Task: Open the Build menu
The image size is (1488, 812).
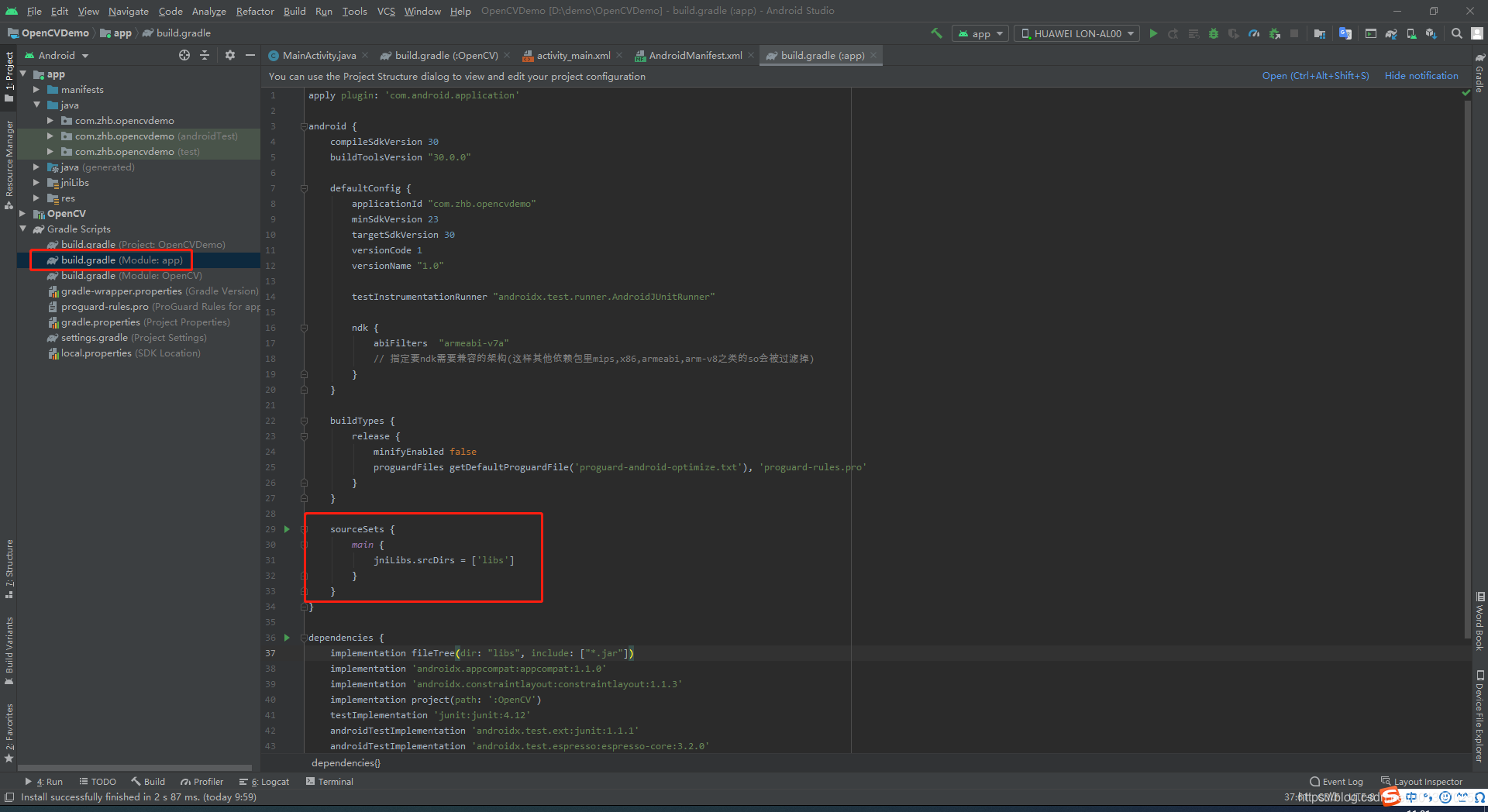Action: pos(294,11)
